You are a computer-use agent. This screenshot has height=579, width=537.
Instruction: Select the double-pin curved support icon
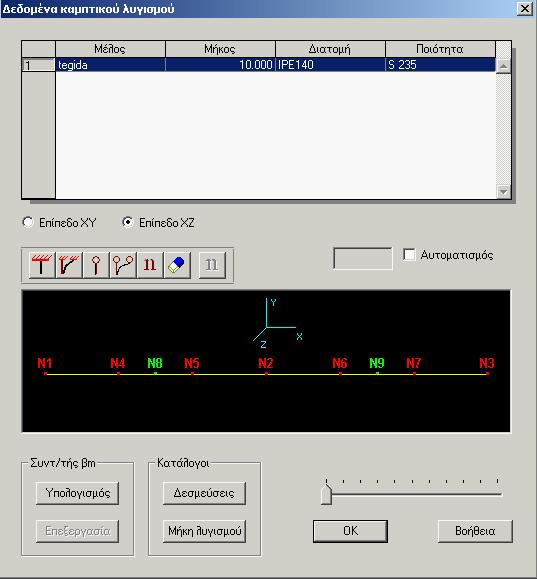click(123, 265)
